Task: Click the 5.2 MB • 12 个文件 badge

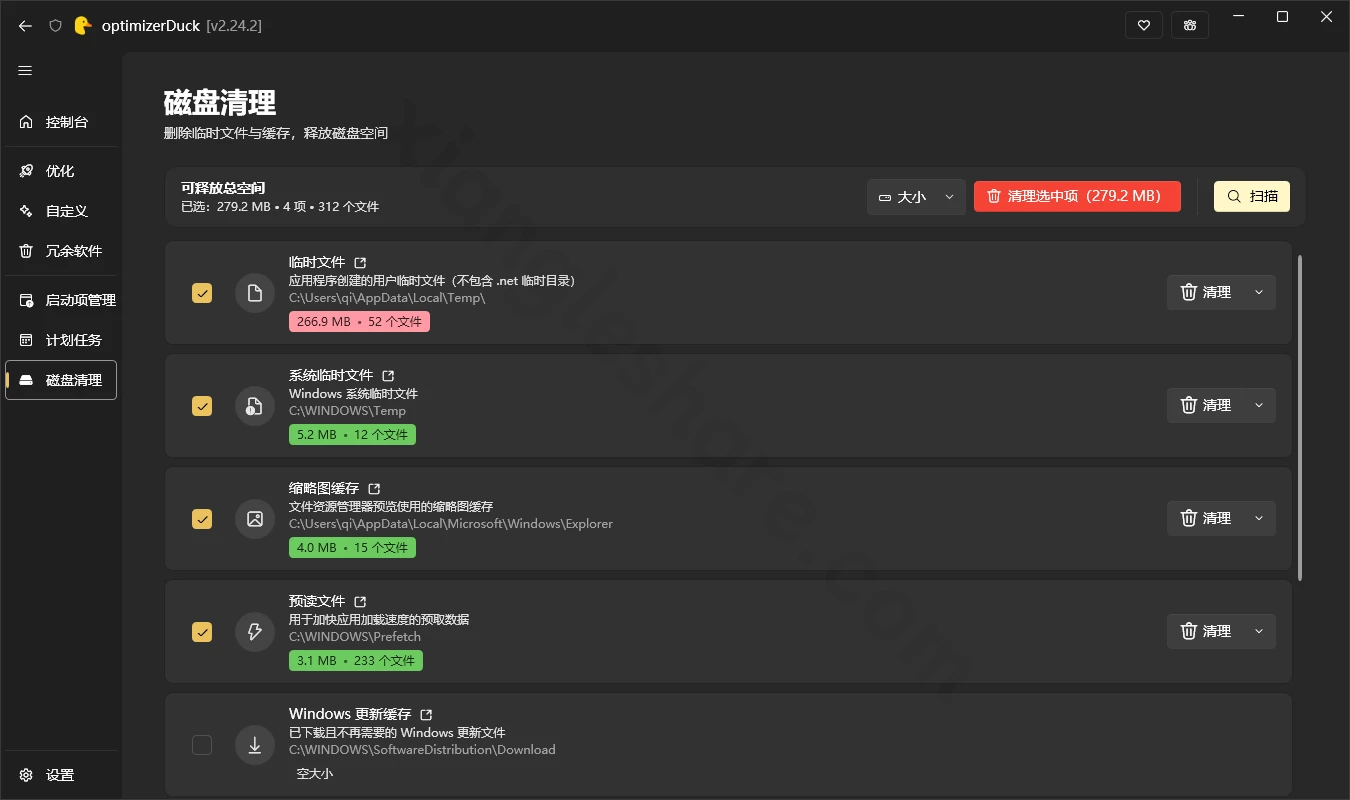Action: click(352, 435)
